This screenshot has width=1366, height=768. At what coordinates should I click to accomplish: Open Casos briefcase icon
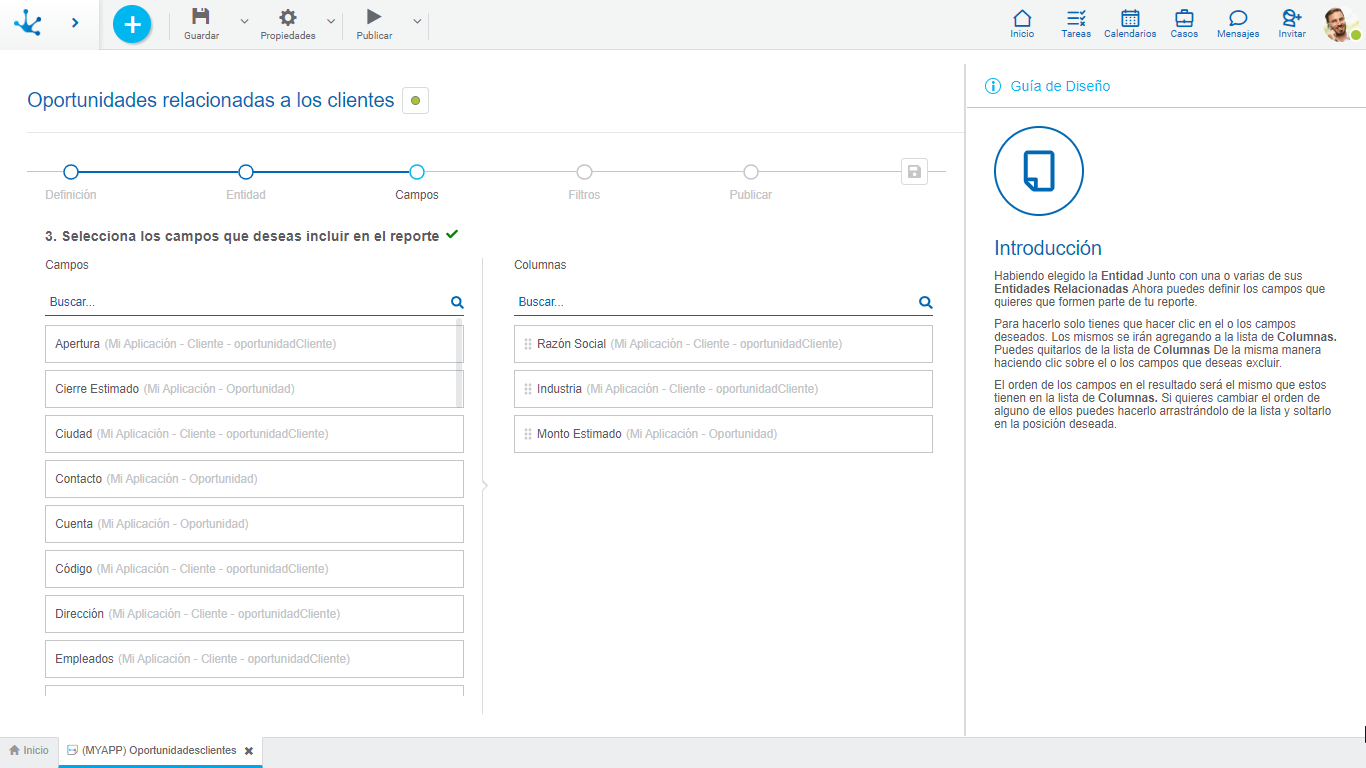(1184, 24)
